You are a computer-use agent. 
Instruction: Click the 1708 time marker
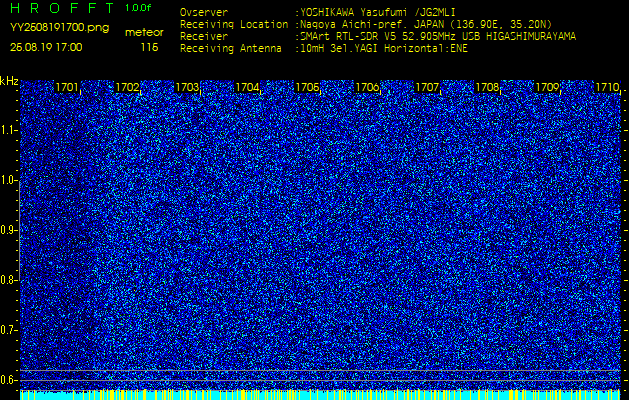tap(487, 87)
